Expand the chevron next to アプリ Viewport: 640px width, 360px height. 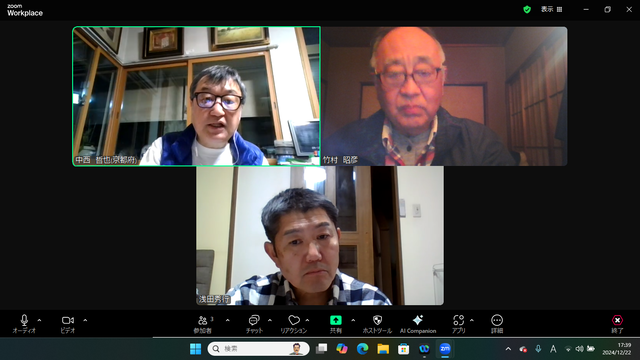(472, 320)
